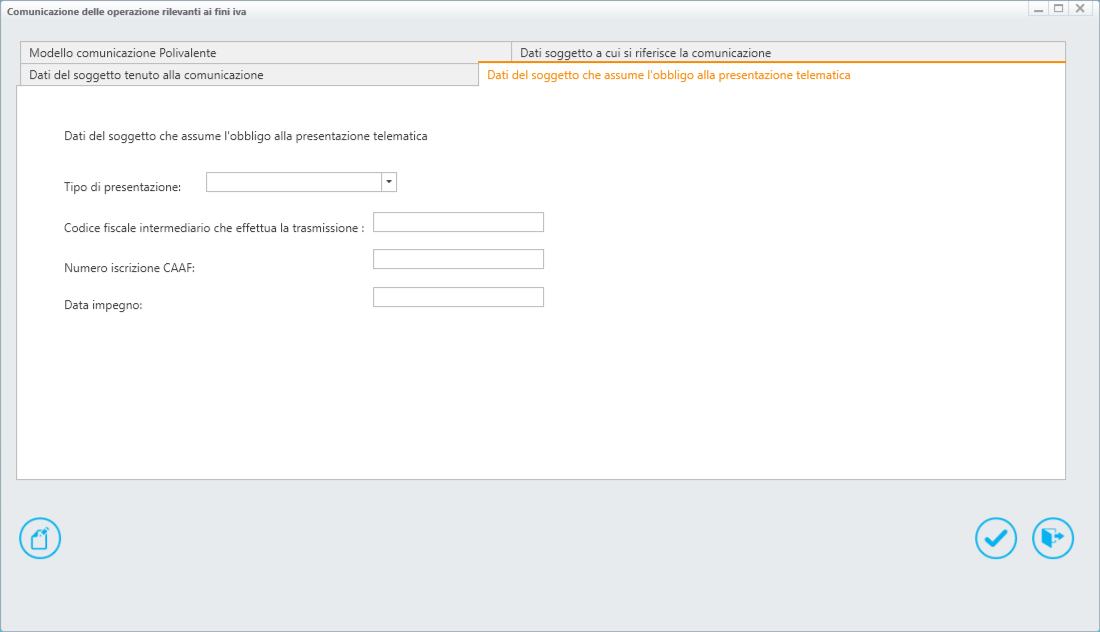The image size is (1100, 632).
Task: Open the Modello comunicazione Polivalente tab
Action: [266, 53]
